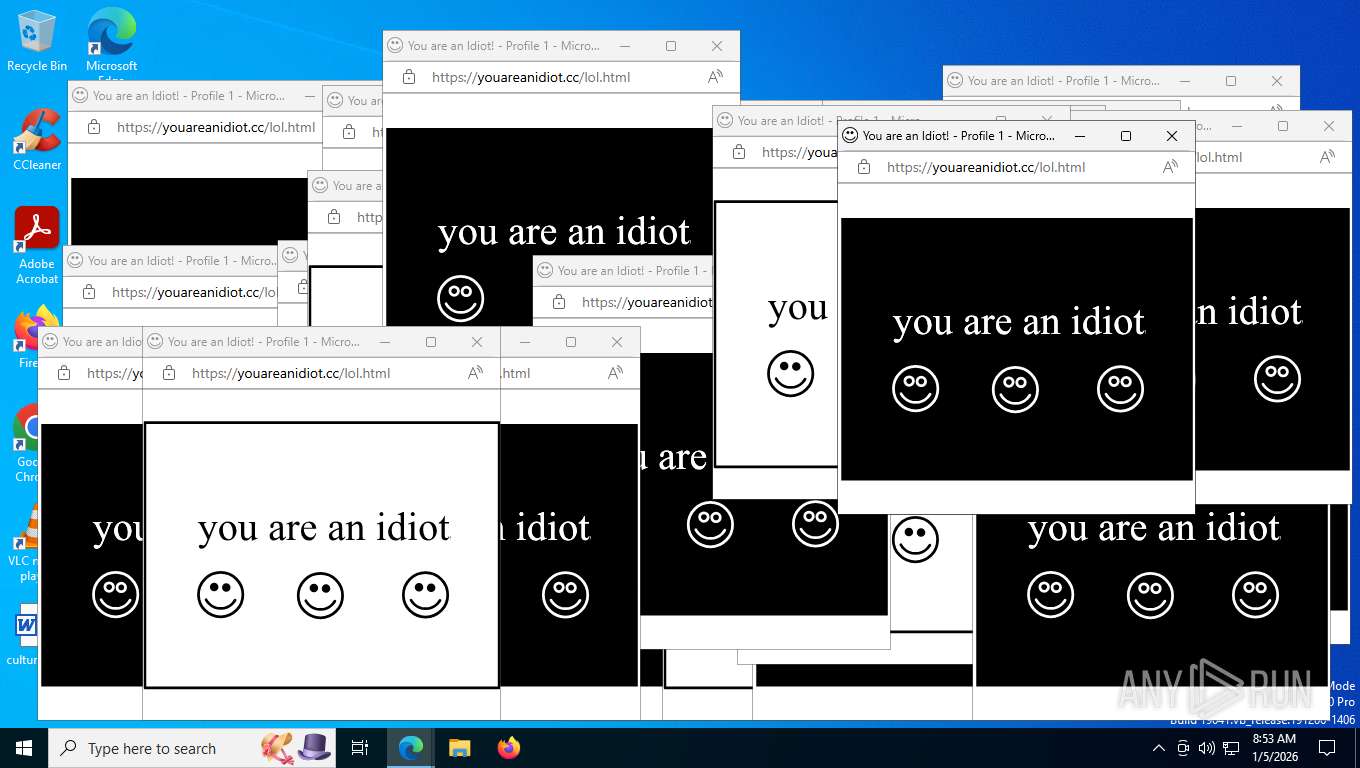
Task: Open the taskbar clock showing 8:53 AM
Action: tap(1274, 747)
